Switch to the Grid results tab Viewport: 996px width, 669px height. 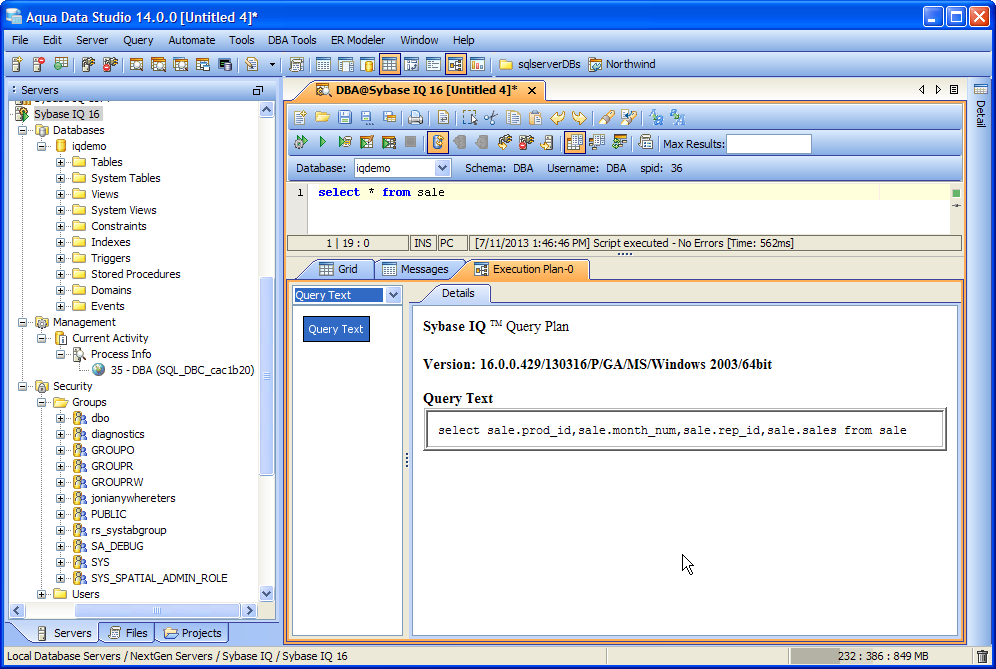[339, 269]
